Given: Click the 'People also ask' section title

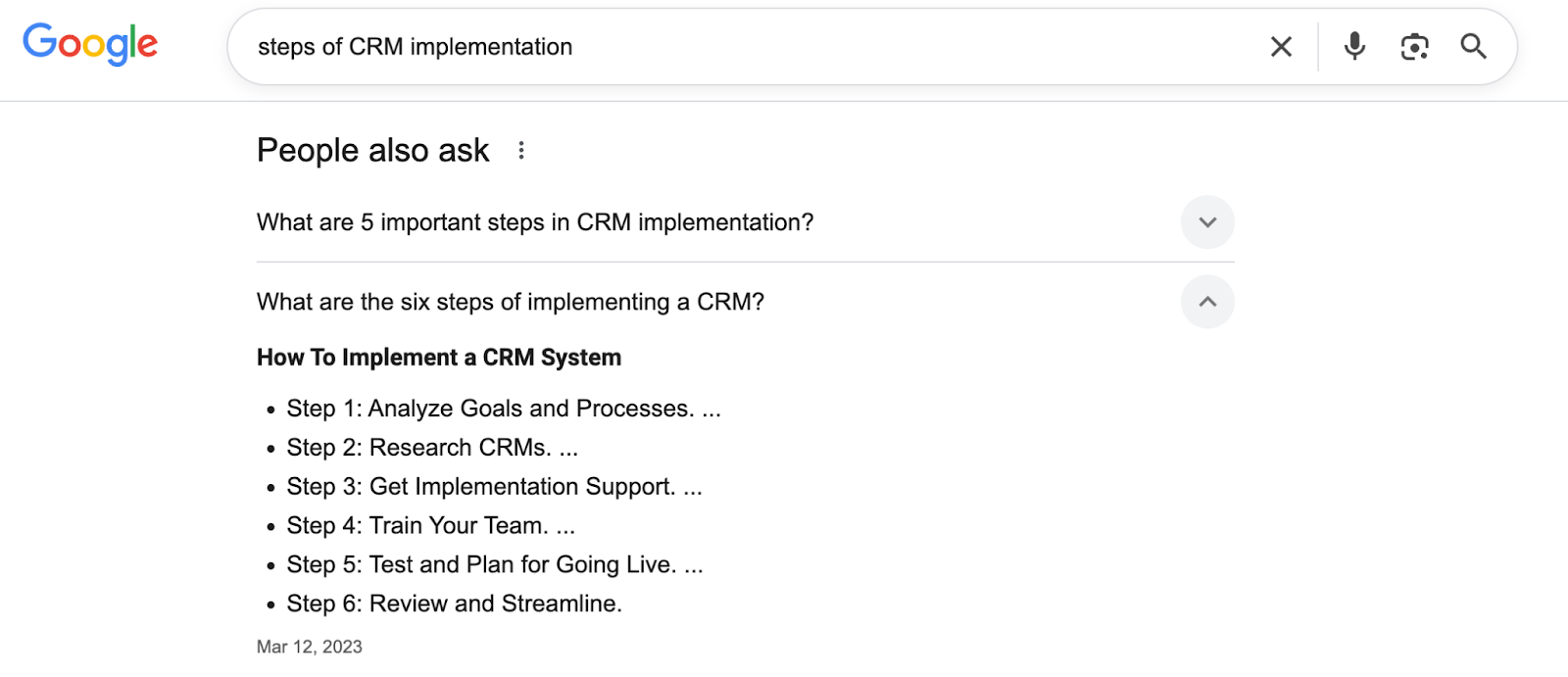Looking at the screenshot, I should click(372, 151).
